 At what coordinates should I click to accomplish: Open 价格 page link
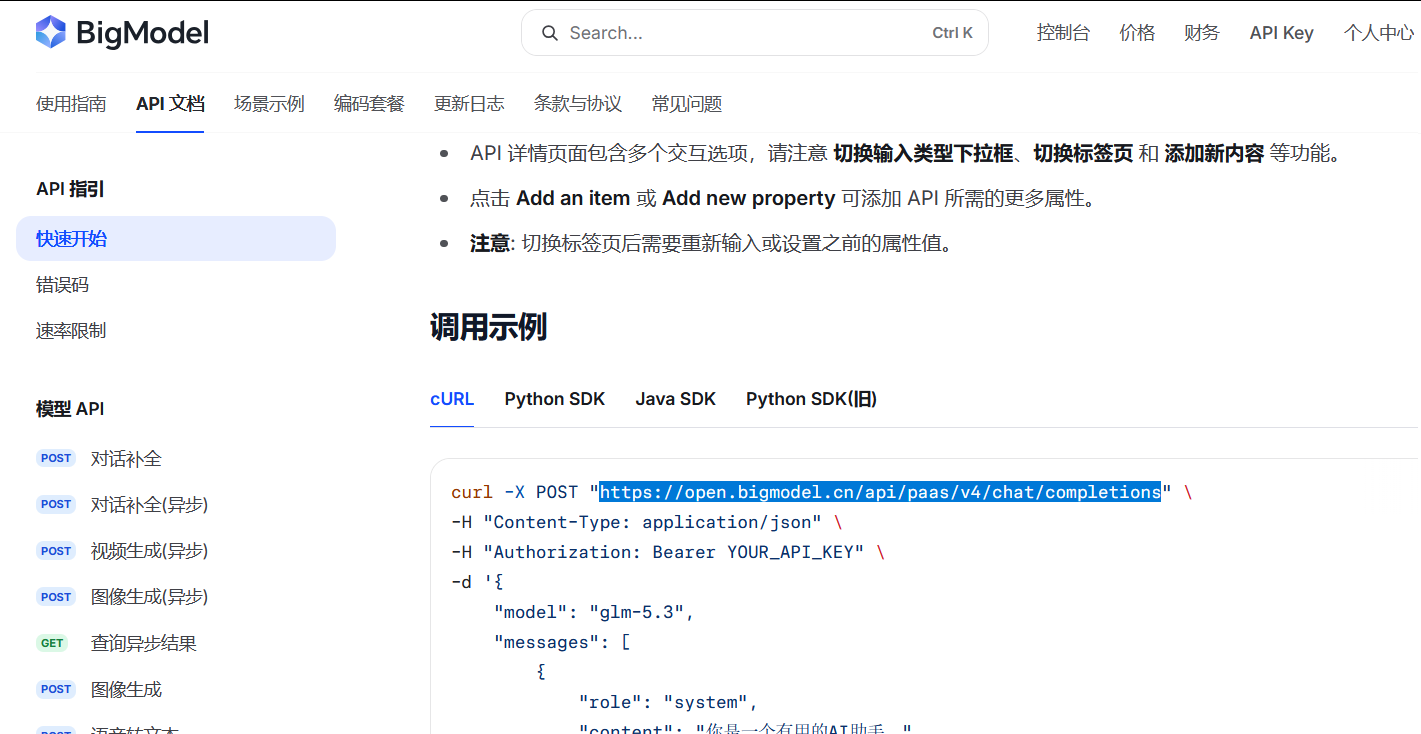pos(1137,33)
